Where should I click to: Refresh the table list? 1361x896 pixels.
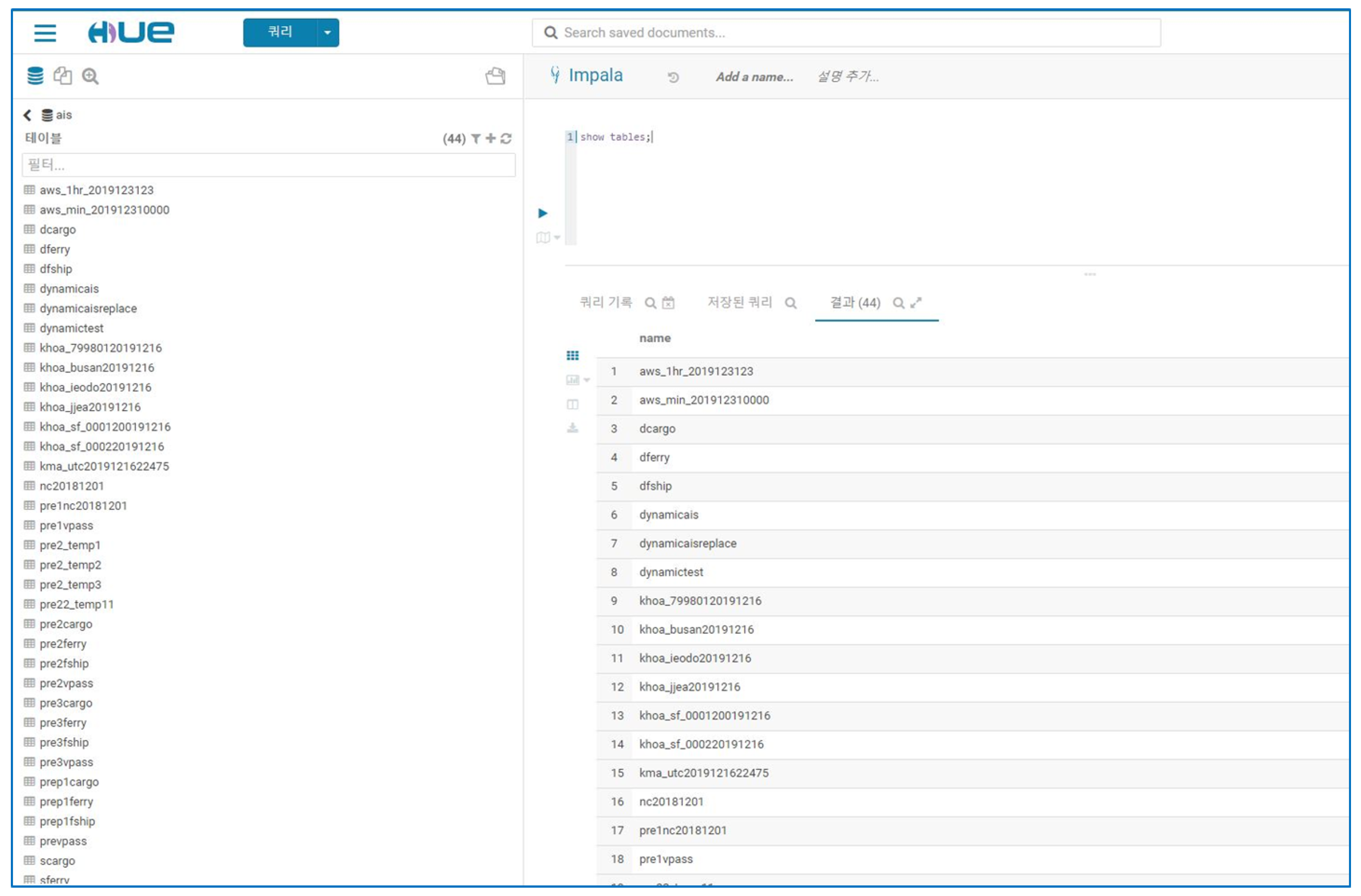506,138
